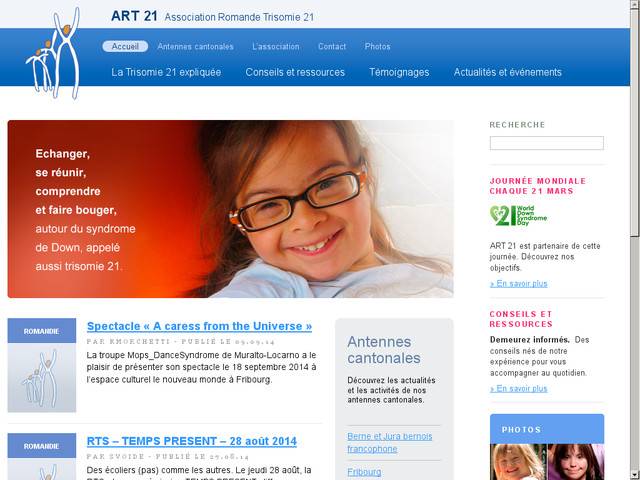Click the ART 21 figures logo
Viewport: 640px width, 480px height.
(x=53, y=53)
